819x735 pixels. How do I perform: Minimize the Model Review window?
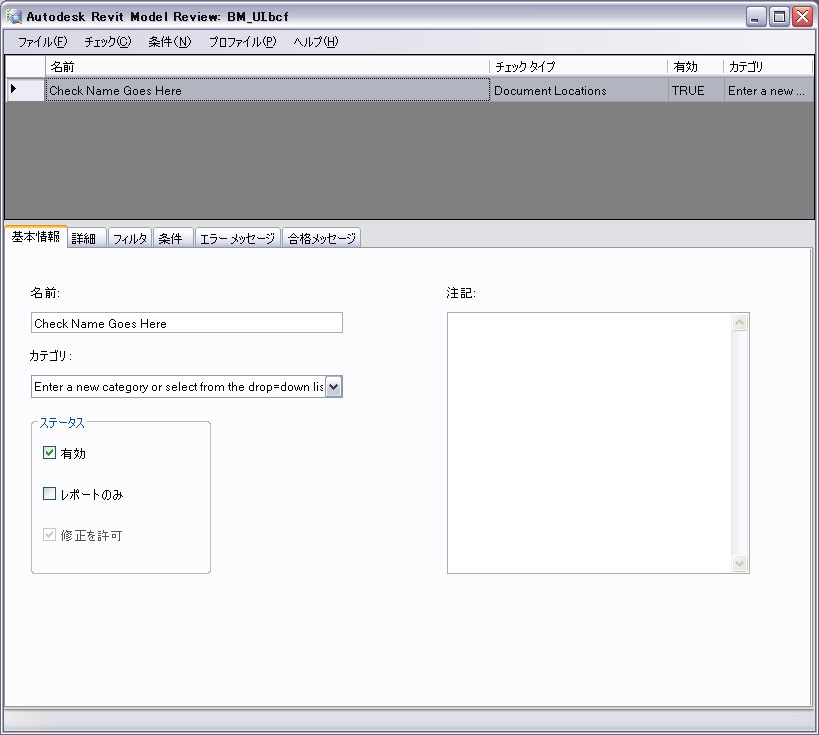coord(755,17)
